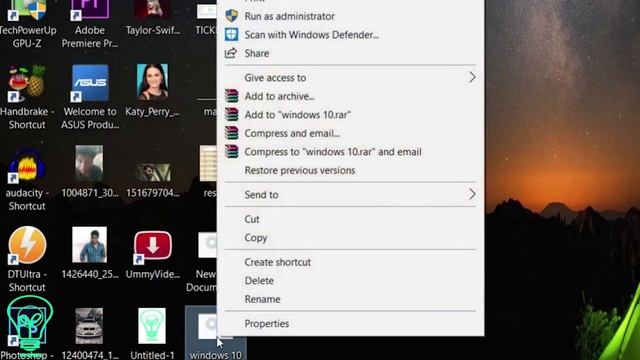Select Handbrake shortcut desktop icon
The height and width of the screenshot is (360, 640).
pos(27,97)
